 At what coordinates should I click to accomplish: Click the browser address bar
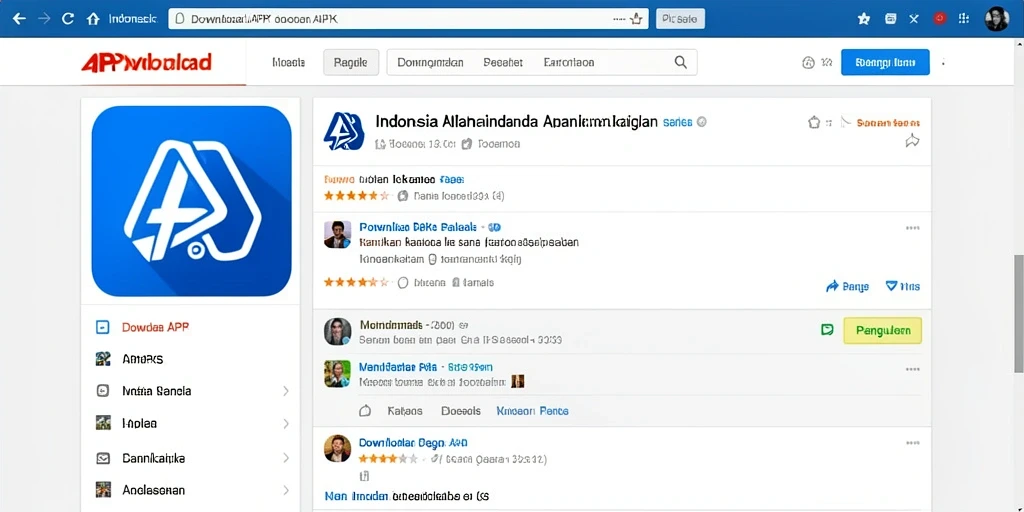click(x=408, y=19)
